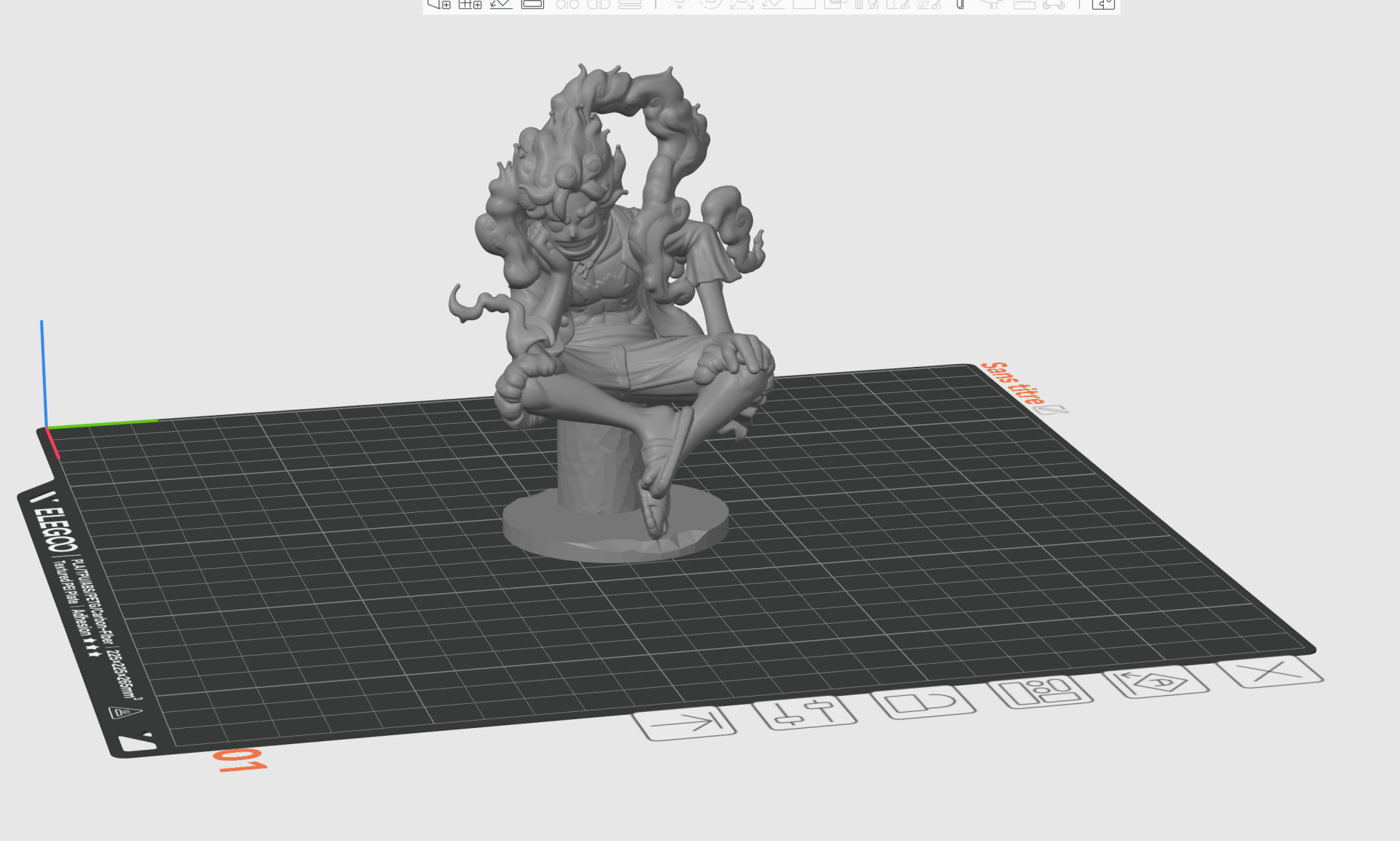Screen dimensions: 1400x841
Task: Click the top toolbar Arrange all icon
Action: (532, 4)
